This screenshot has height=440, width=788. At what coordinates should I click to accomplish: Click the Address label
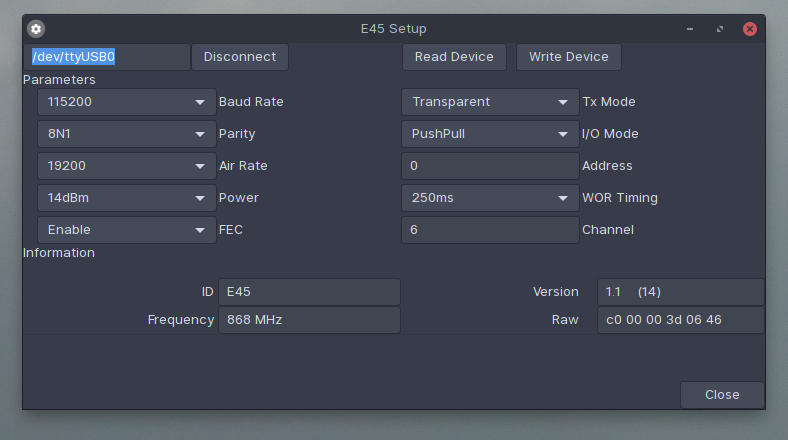[x=607, y=166]
